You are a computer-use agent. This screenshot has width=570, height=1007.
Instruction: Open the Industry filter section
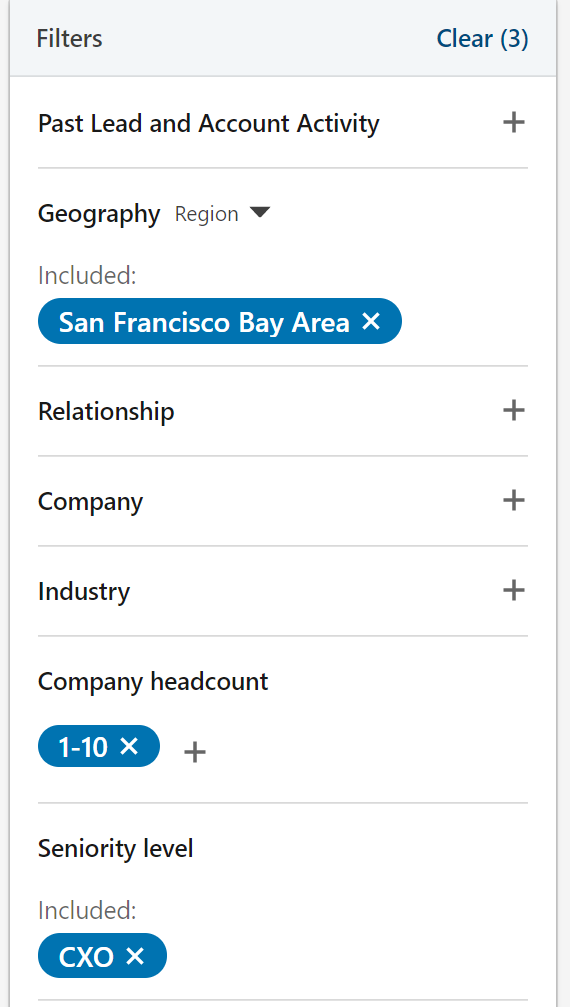282,590
